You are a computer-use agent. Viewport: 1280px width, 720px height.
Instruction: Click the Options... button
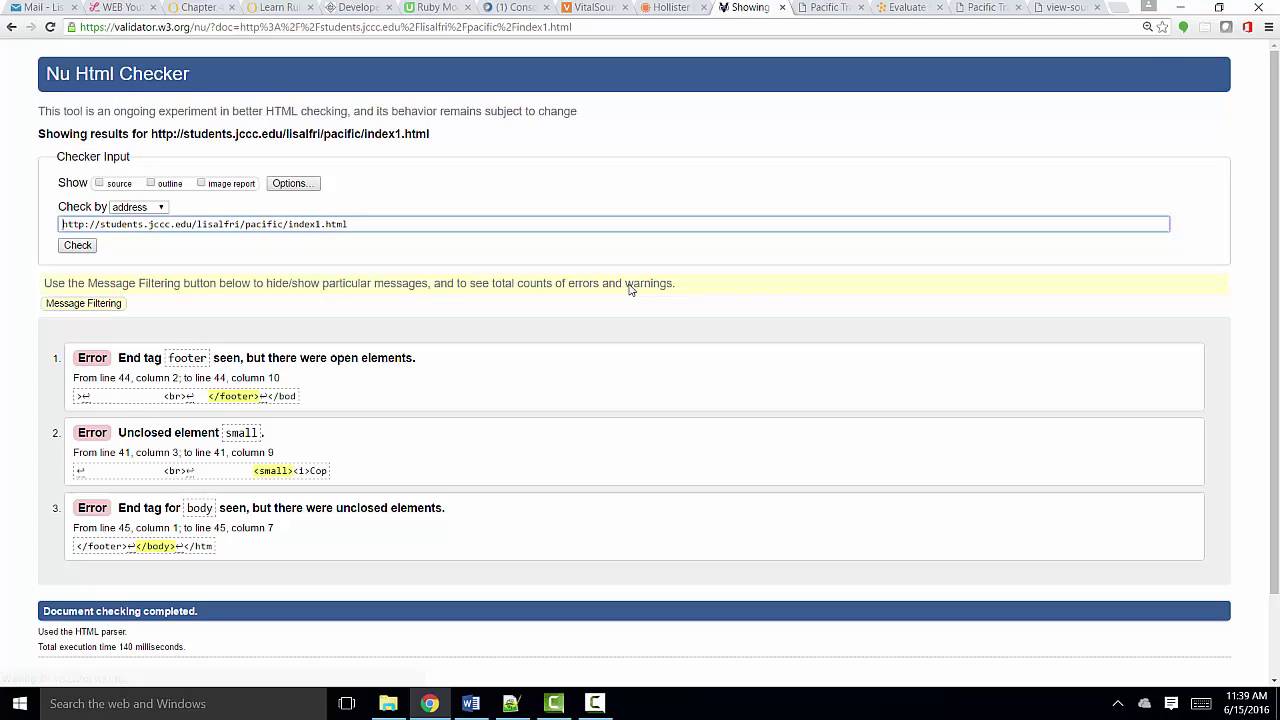click(x=293, y=183)
